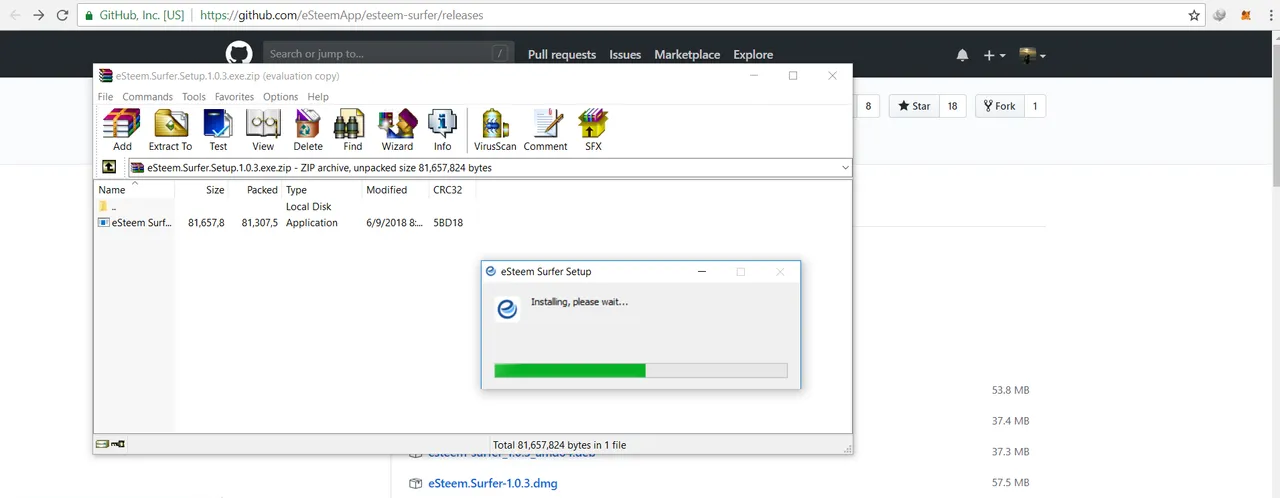Image resolution: width=1280 pixels, height=498 pixels.
Task: Go up one folder level in WinRAR
Action: coord(109,167)
